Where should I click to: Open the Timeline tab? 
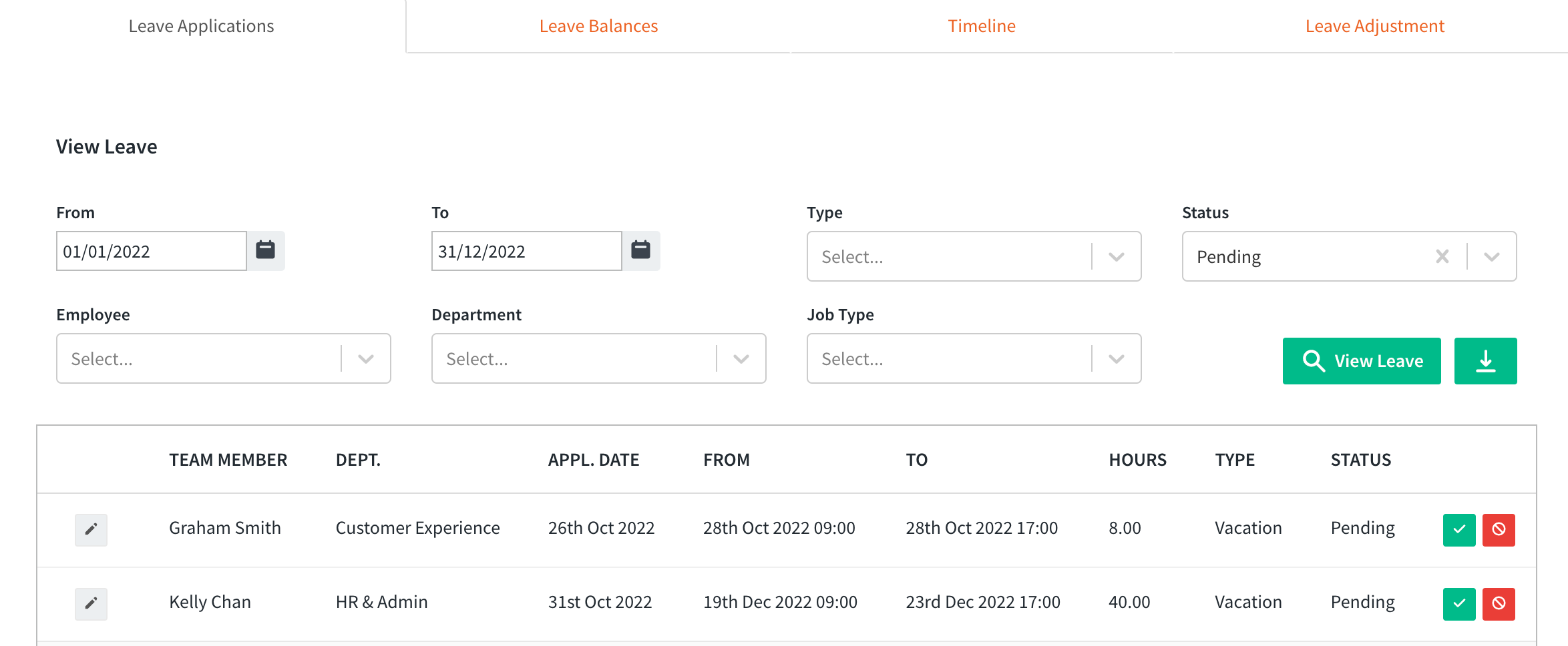click(981, 25)
